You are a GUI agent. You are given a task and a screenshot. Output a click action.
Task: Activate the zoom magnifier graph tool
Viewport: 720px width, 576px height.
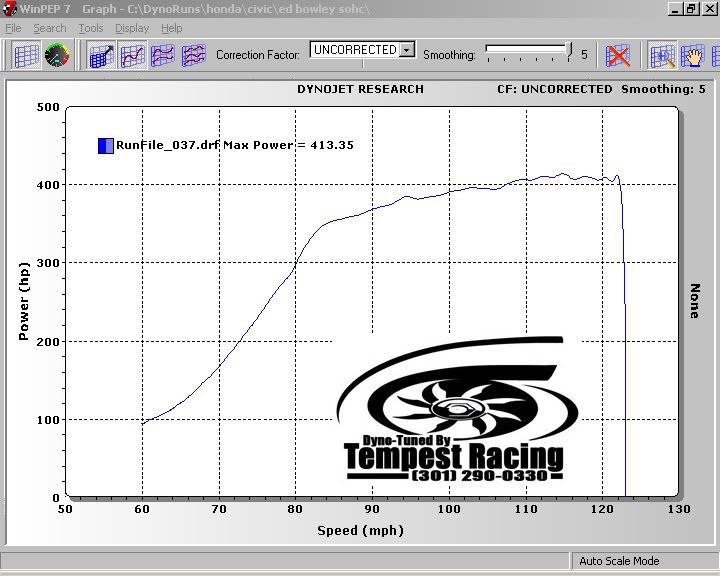pos(662,56)
